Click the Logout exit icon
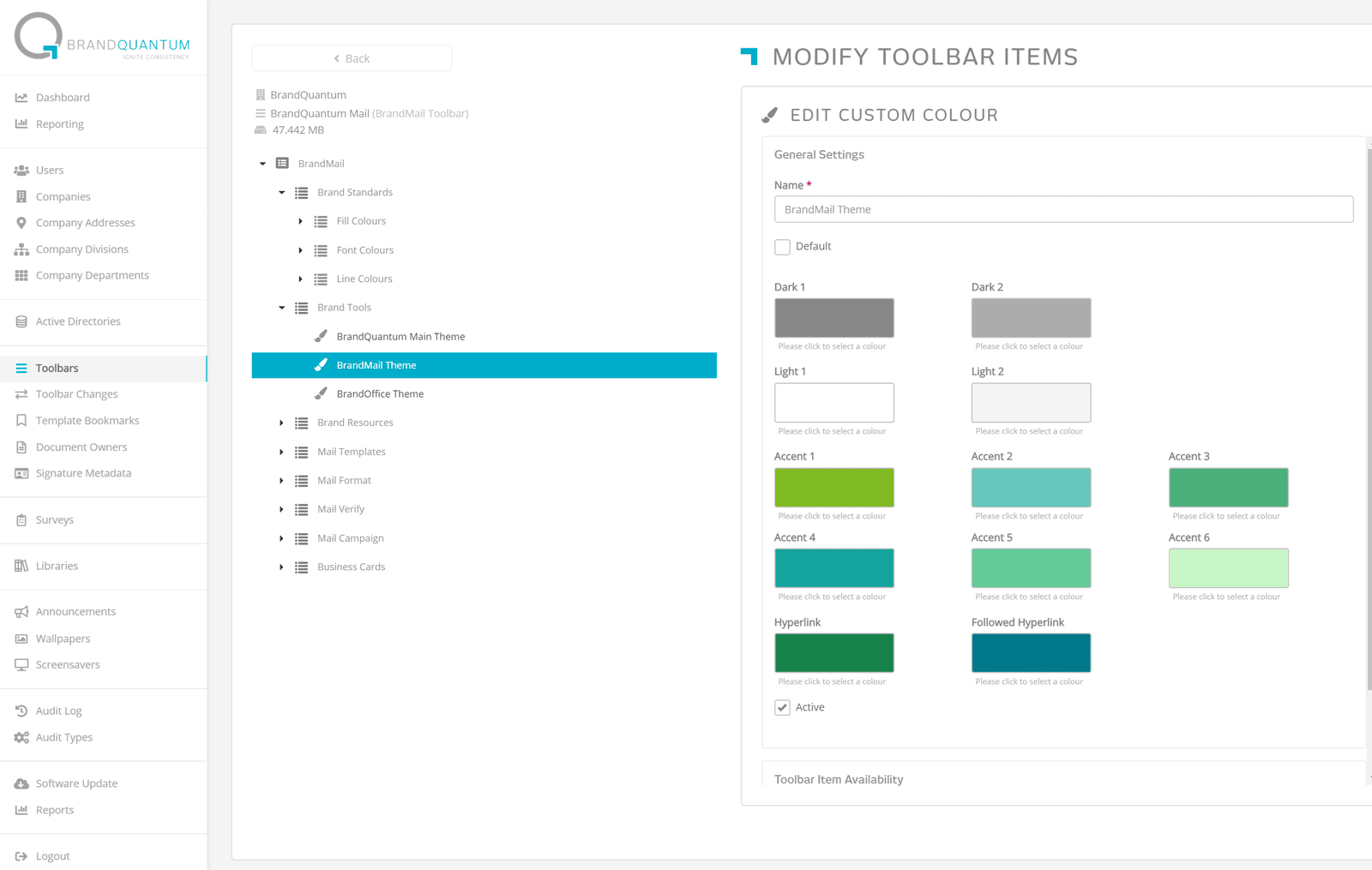The image size is (1372, 870). click(21, 856)
